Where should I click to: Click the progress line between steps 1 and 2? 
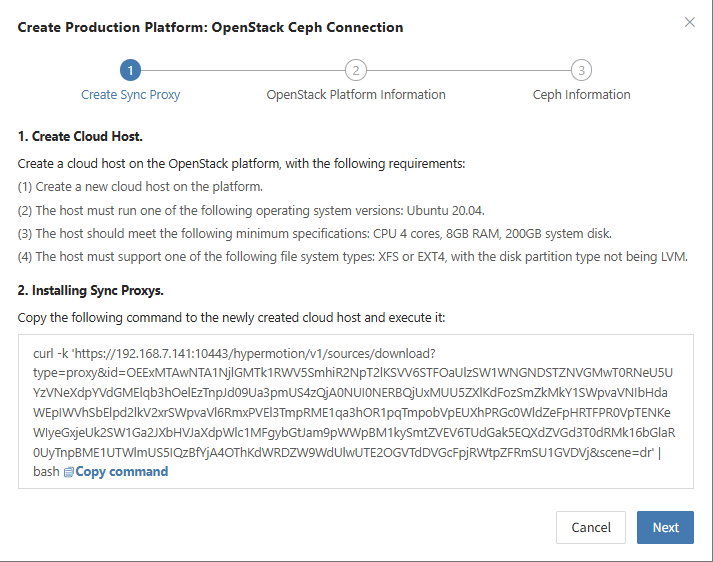click(x=243, y=70)
